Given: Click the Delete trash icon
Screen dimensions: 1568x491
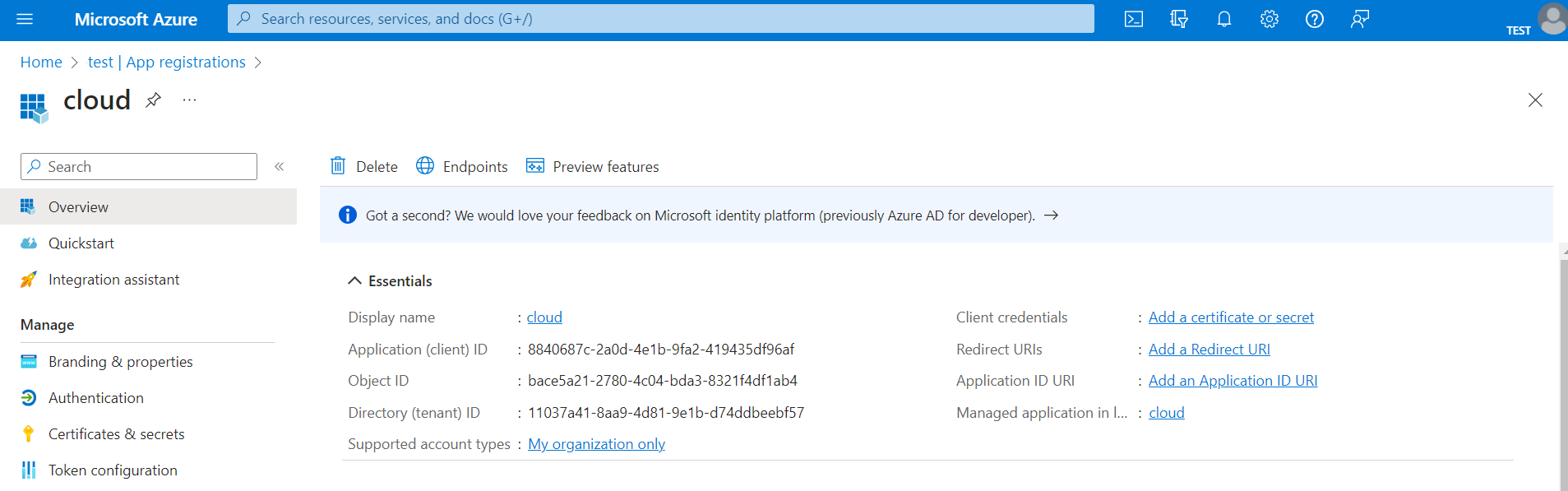Looking at the screenshot, I should click(338, 166).
